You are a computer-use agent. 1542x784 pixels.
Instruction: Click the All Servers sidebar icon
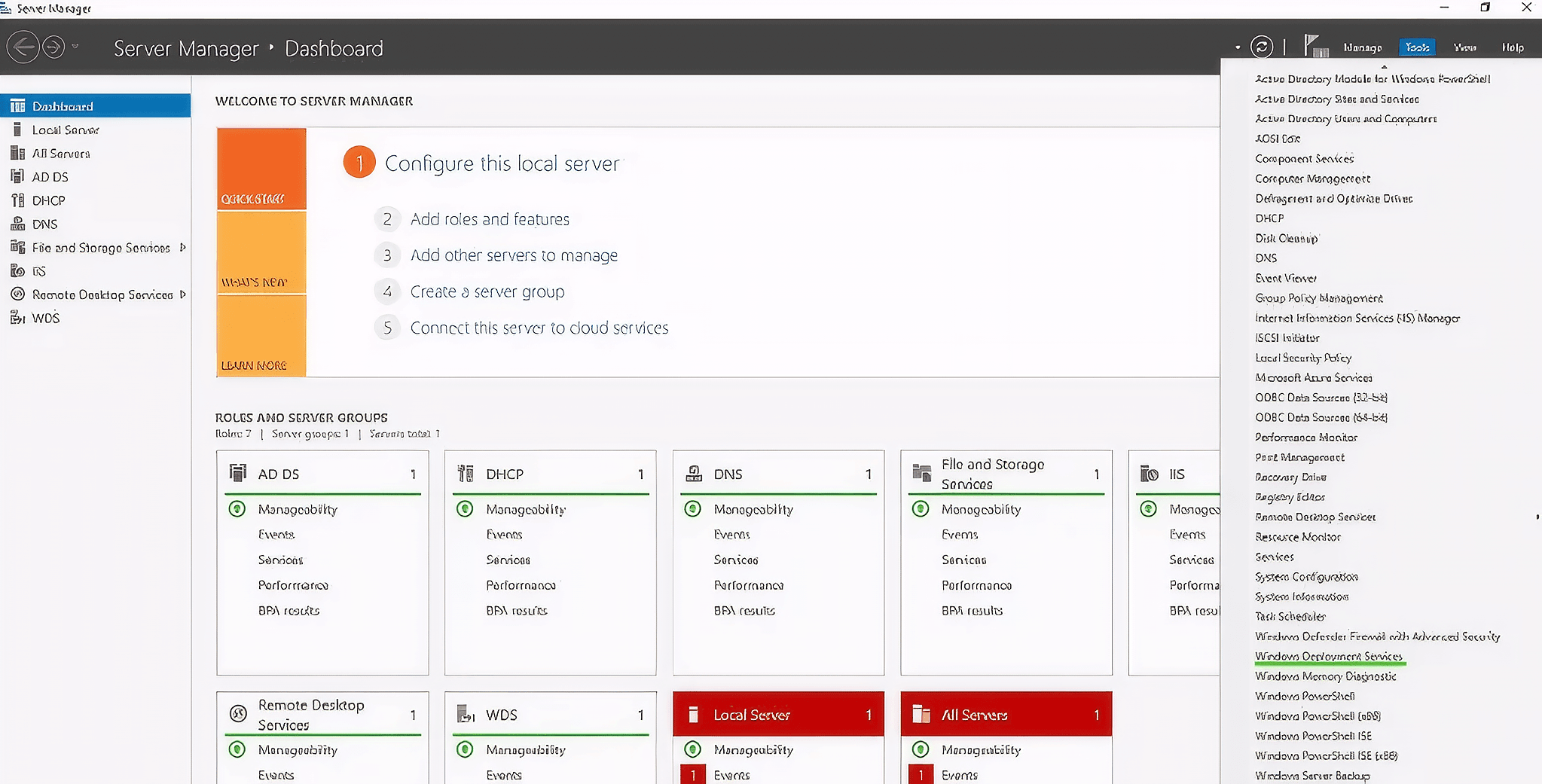point(17,153)
